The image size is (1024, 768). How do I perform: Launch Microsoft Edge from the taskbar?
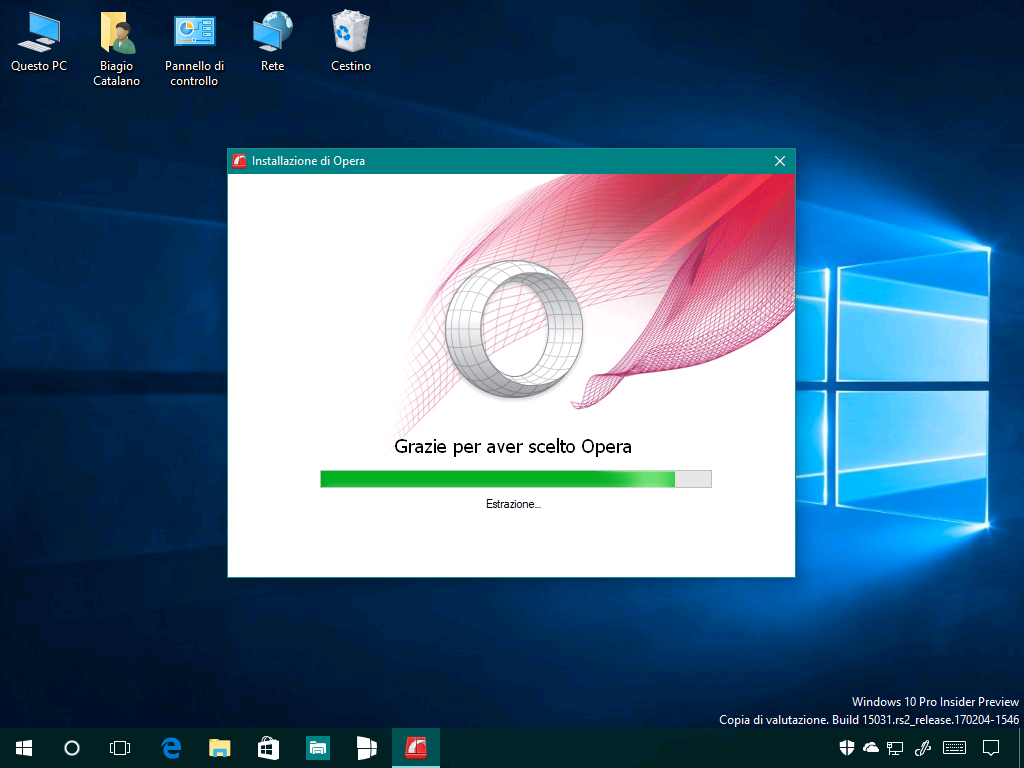[171, 748]
